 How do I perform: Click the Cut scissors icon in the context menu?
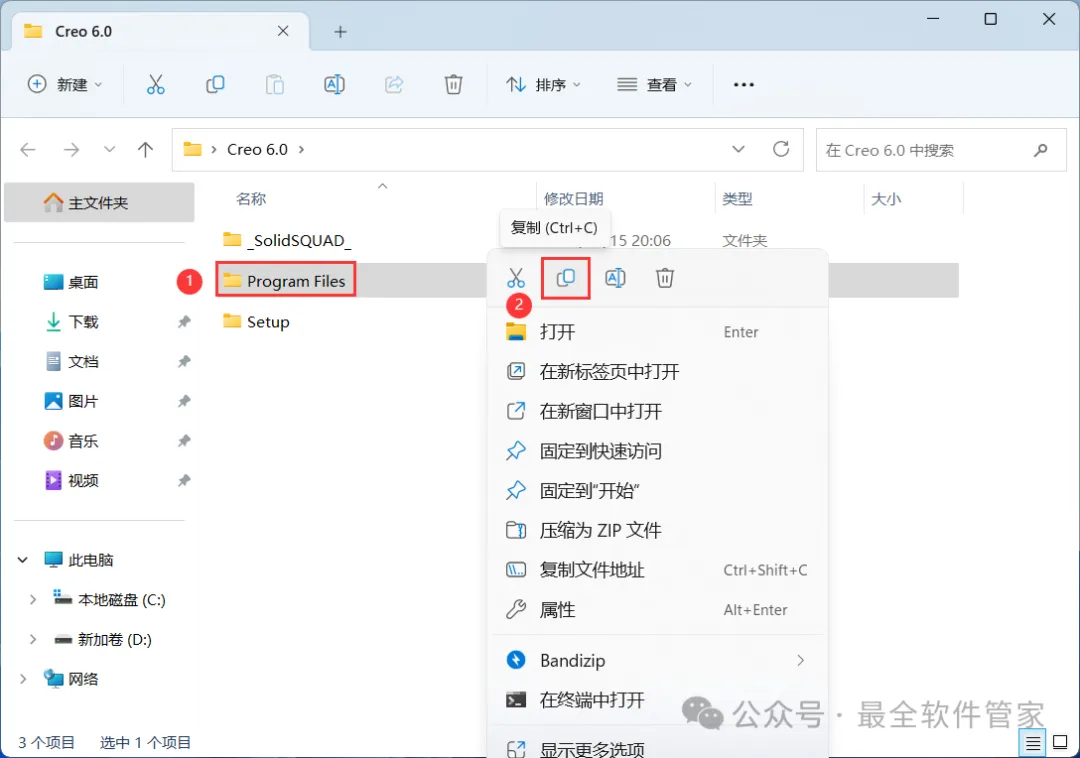[x=516, y=278]
